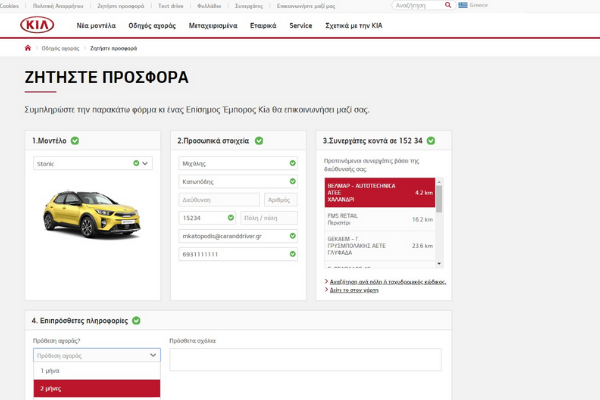Click the search magnifier icon
This screenshot has width=600, height=400.
(x=448, y=5)
